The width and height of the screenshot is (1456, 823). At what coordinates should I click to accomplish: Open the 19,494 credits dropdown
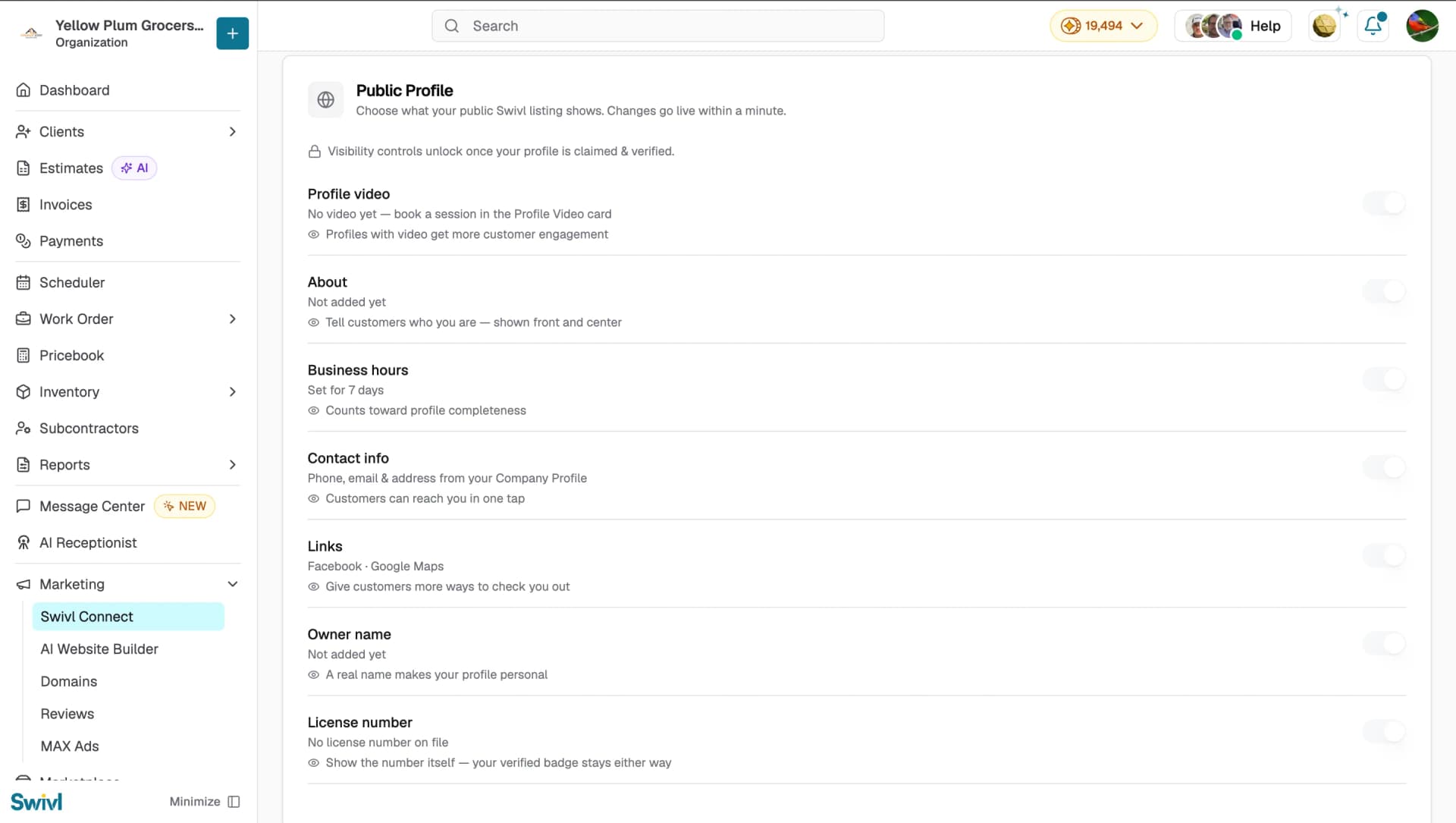click(x=1103, y=26)
